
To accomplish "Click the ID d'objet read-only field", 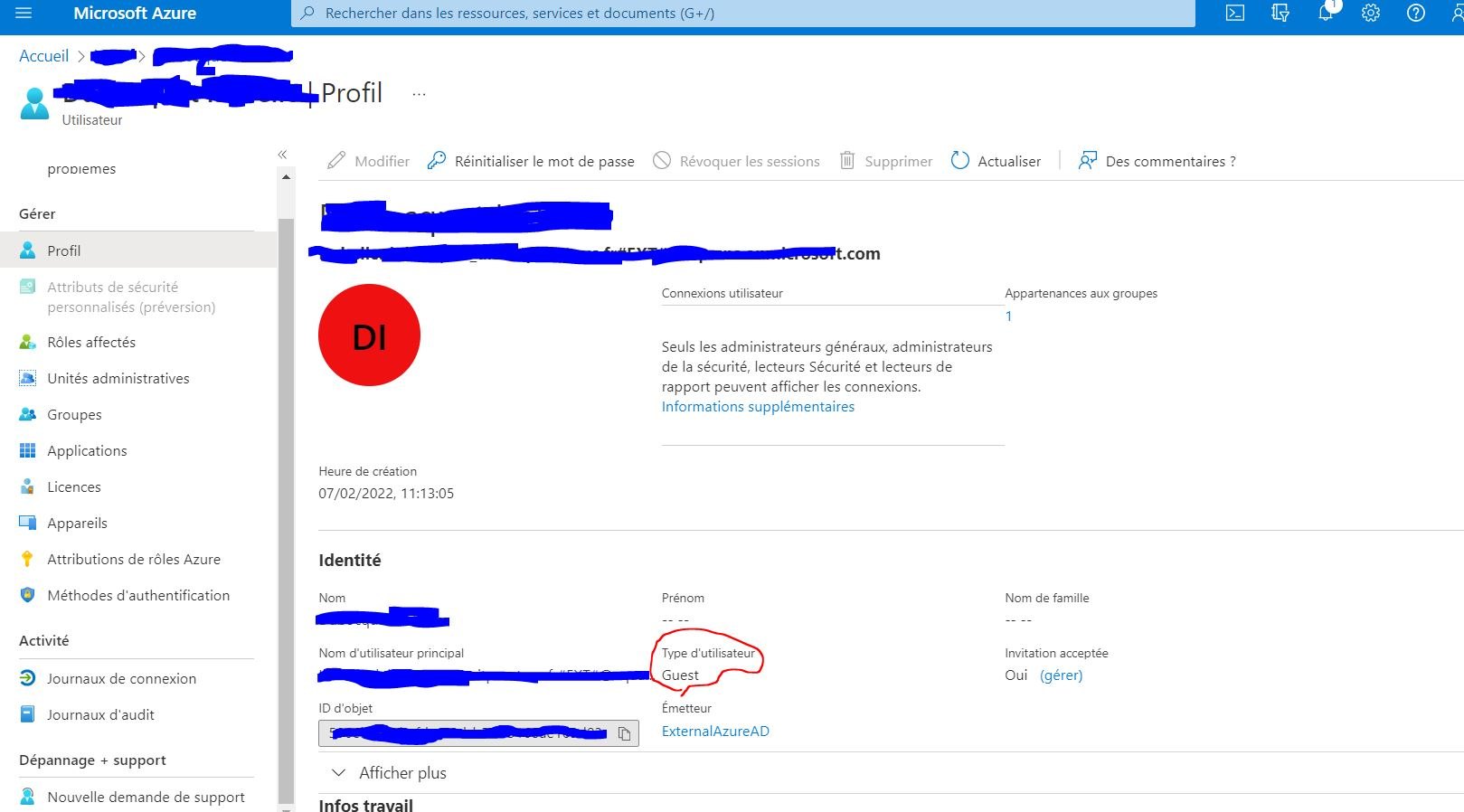I will tap(478, 733).
